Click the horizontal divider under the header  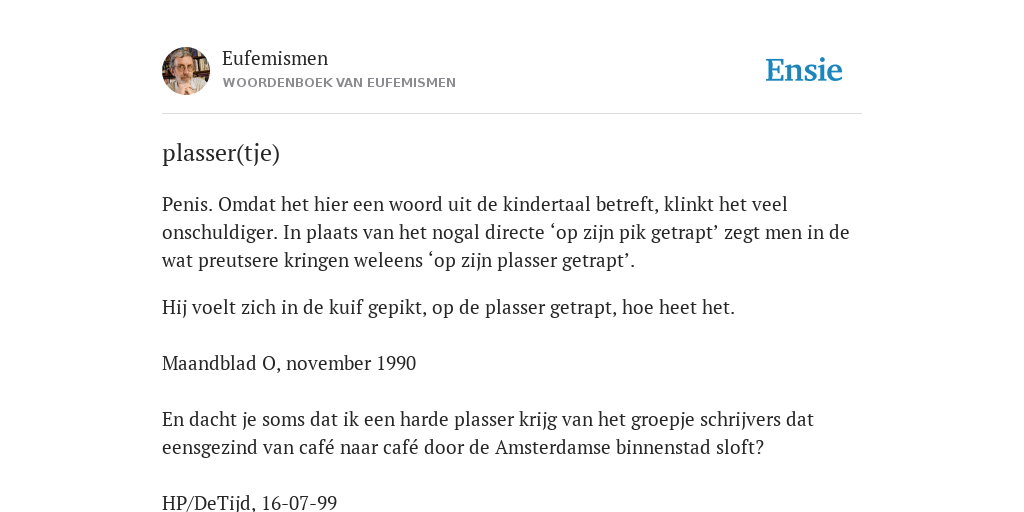click(512, 114)
